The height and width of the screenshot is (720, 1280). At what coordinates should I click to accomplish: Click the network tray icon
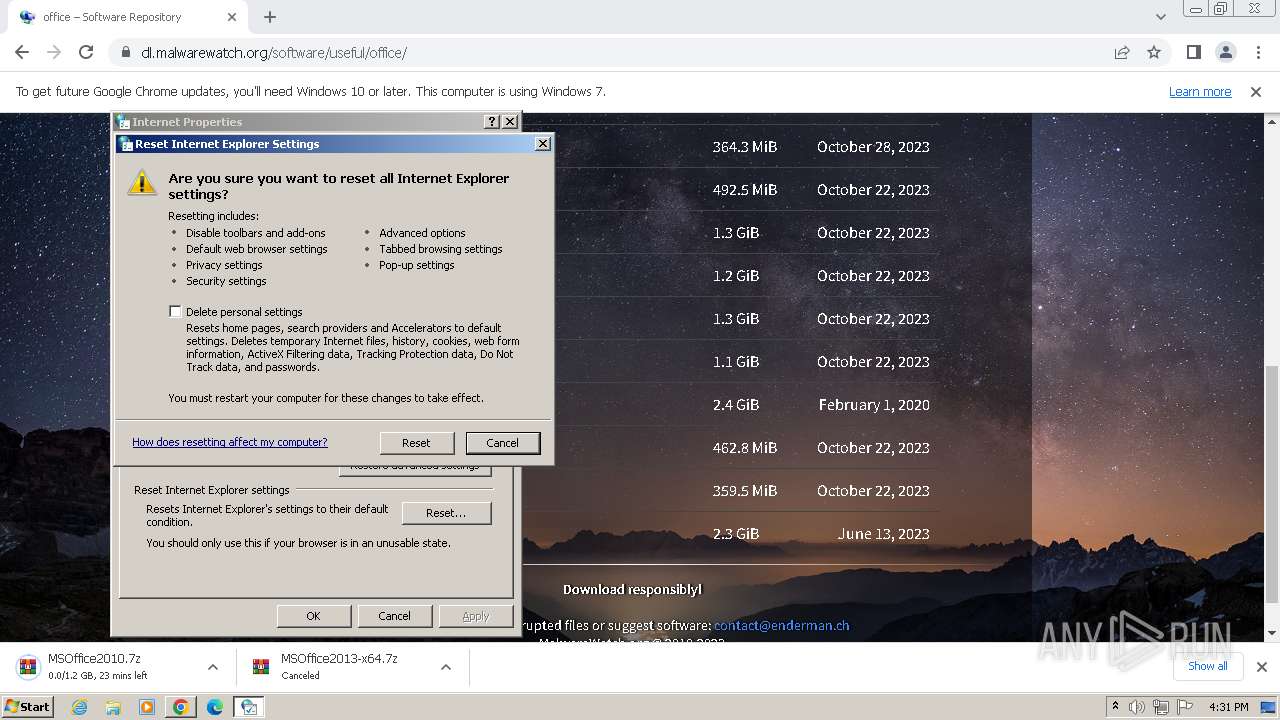coord(1161,707)
